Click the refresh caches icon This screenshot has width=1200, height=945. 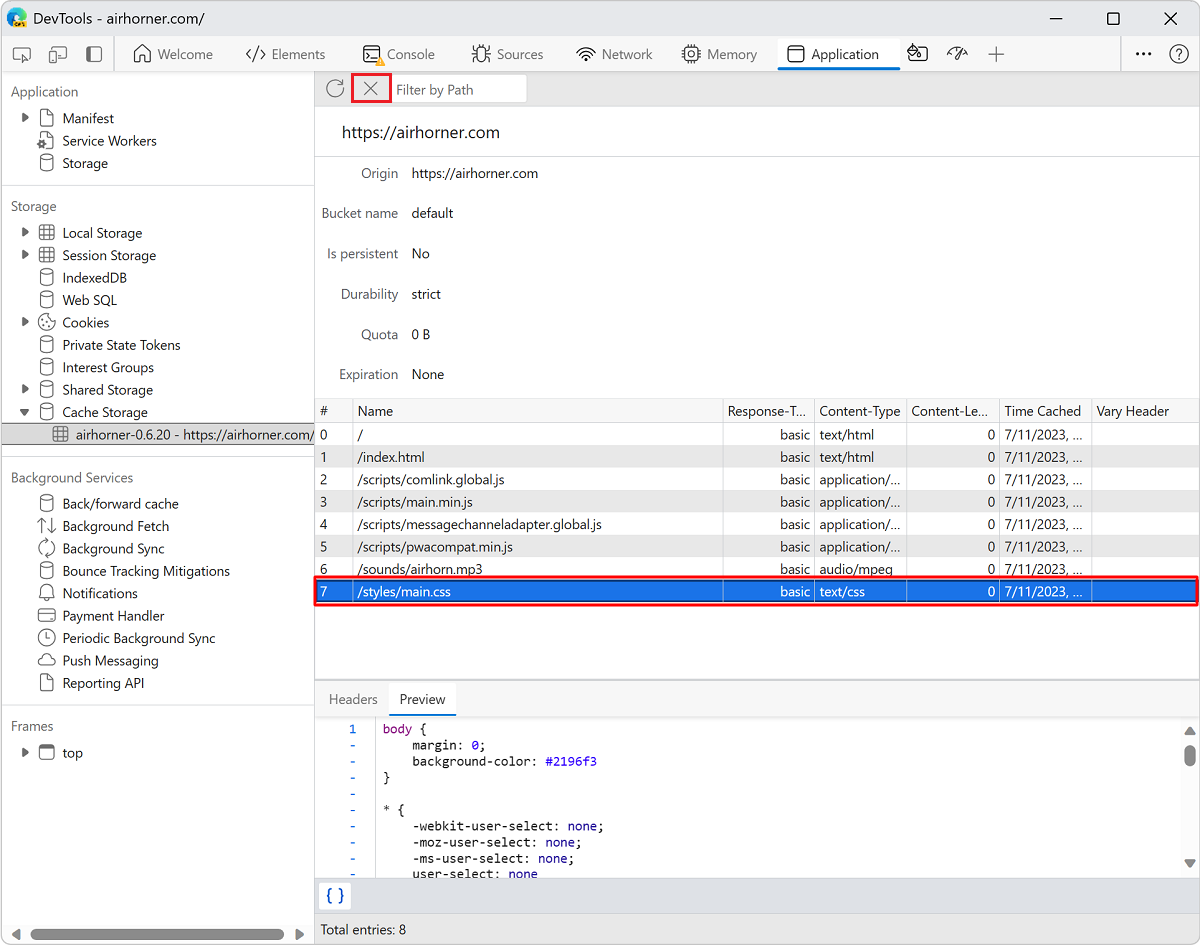tap(334, 88)
